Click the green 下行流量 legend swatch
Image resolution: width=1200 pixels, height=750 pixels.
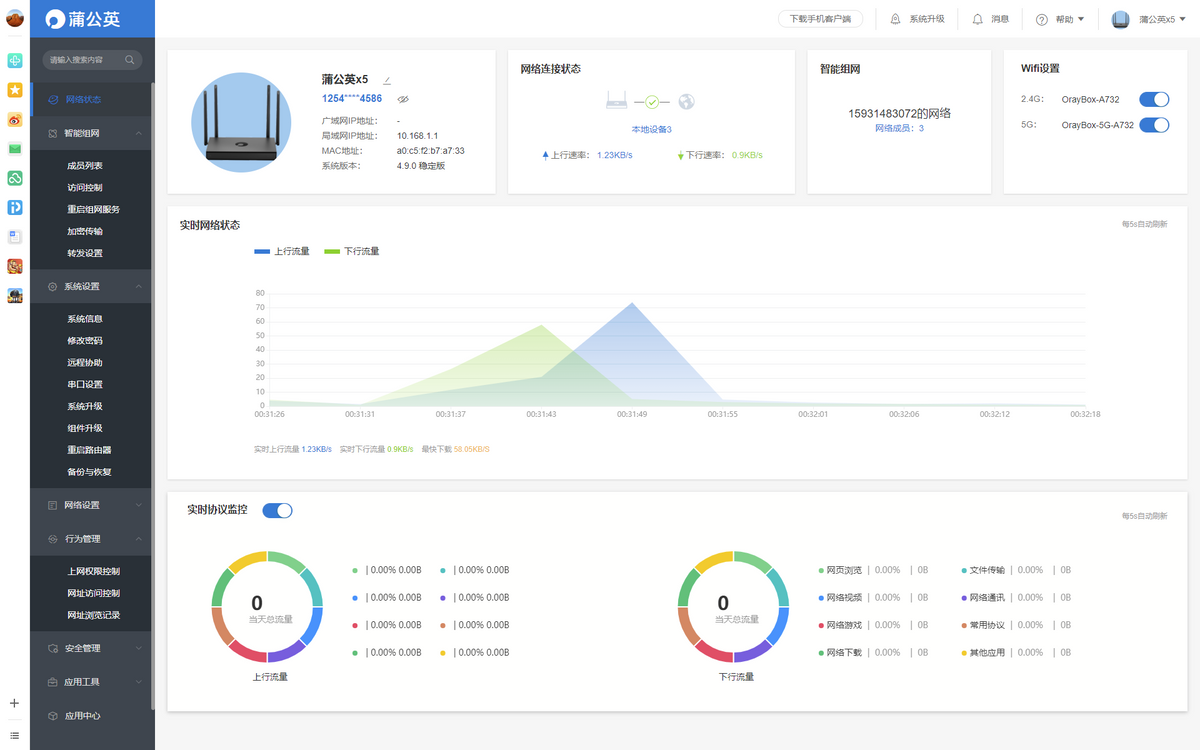pyautogui.click(x=332, y=251)
